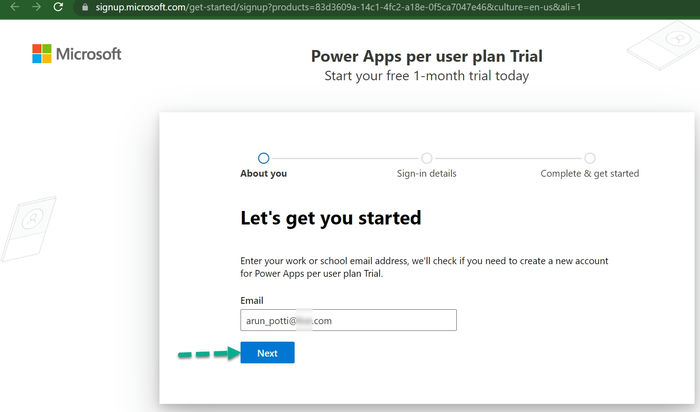Viewport: 700px width, 412px height.
Task: Click the padlock site security icon
Action: [85, 7]
